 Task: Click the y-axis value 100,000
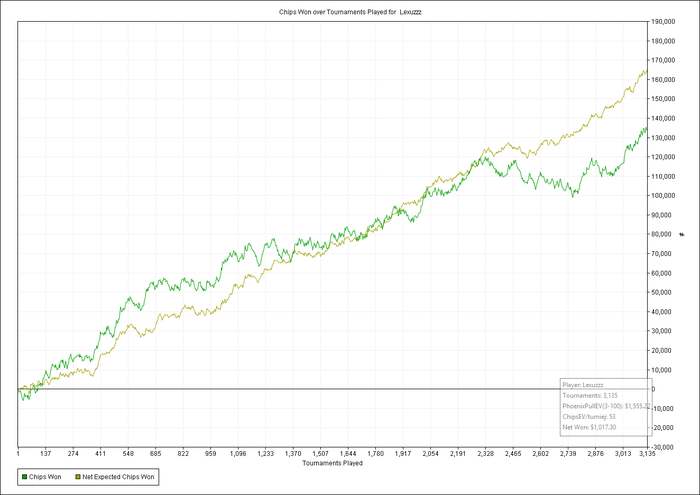pyautogui.click(x=663, y=196)
